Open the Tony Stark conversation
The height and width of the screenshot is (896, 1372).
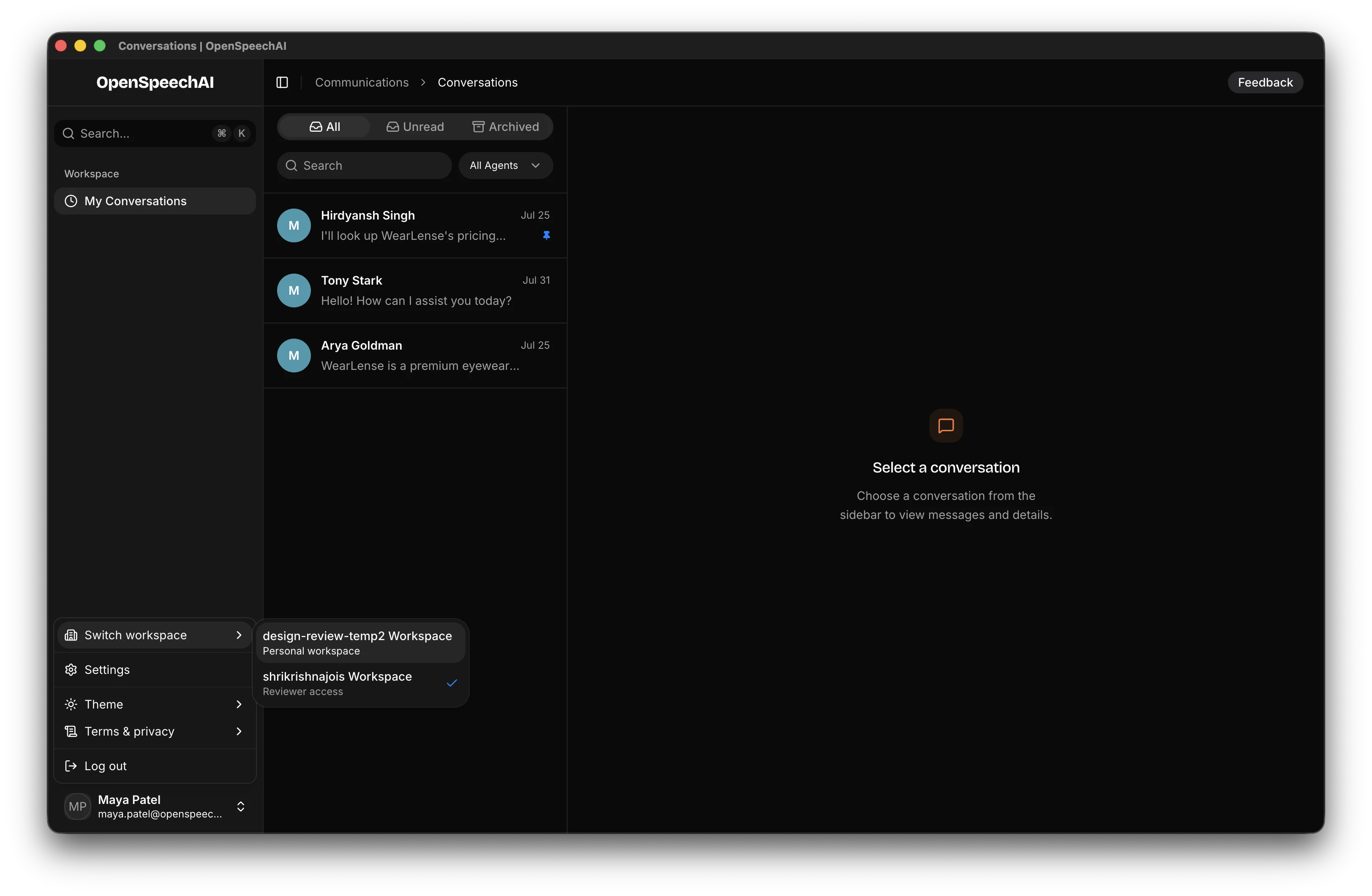coord(415,291)
